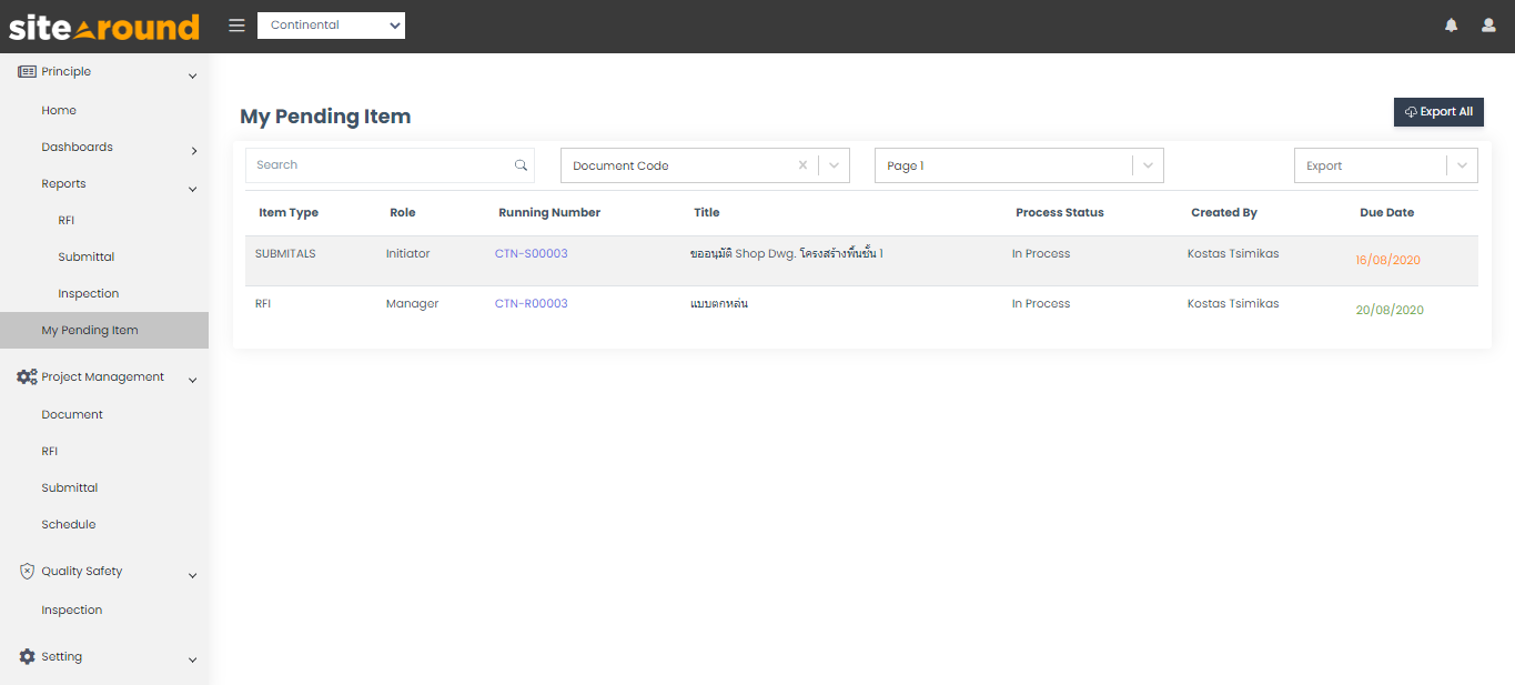Click the Process Status column header
The height and width of the screenshot is (685, 1515).
(1060, 212)
